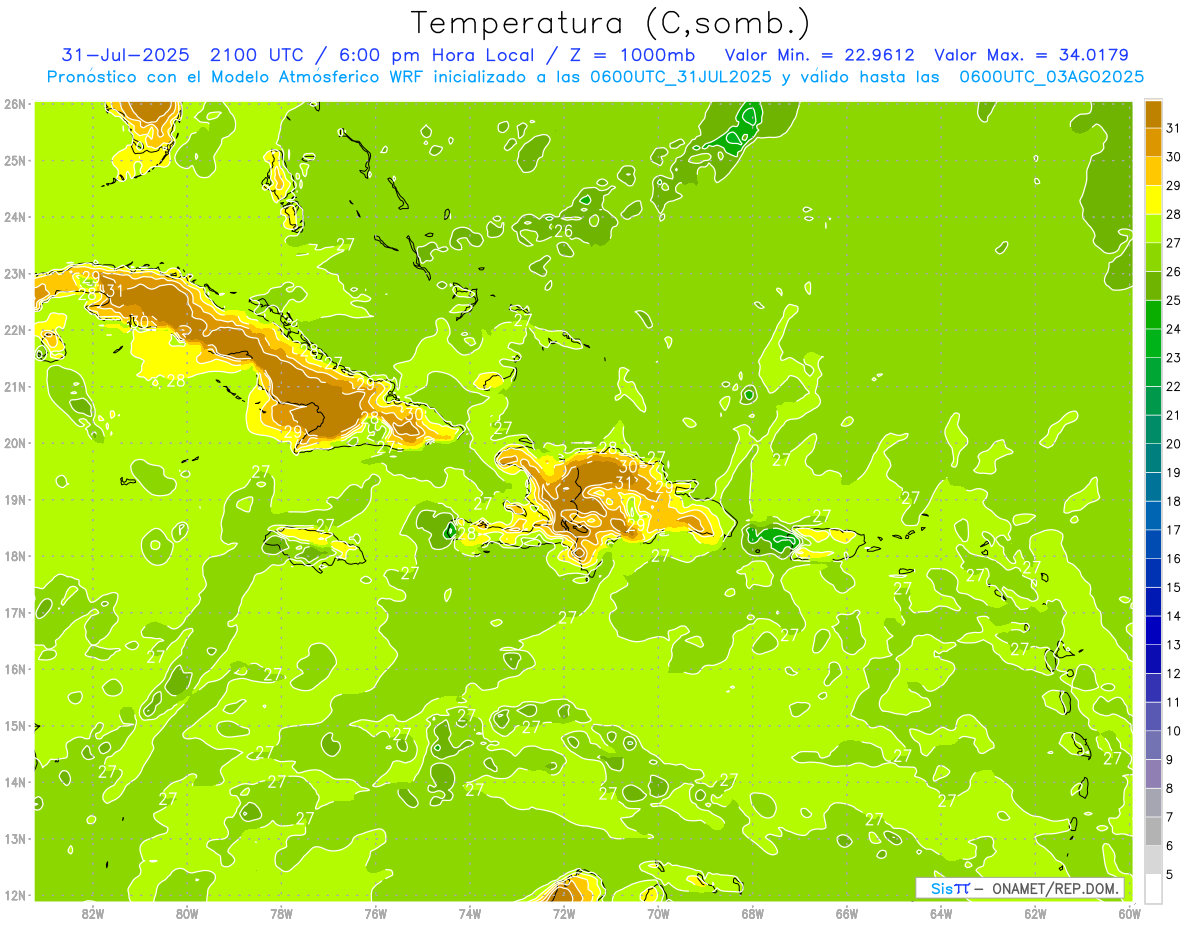The height and width of the screenshot is (927, 1200).
Task: Click the darkest orange top swatch of color bar
Action: coord(1154,113)
